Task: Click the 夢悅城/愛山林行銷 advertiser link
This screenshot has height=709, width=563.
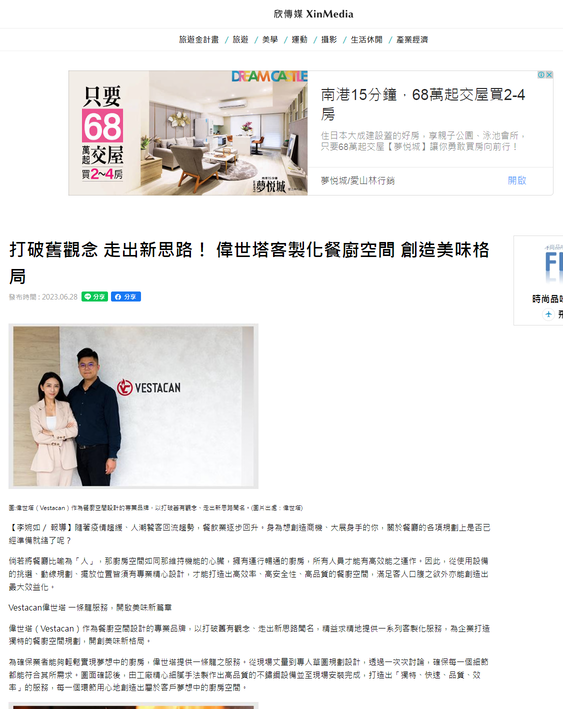Action: coord(358,181)
